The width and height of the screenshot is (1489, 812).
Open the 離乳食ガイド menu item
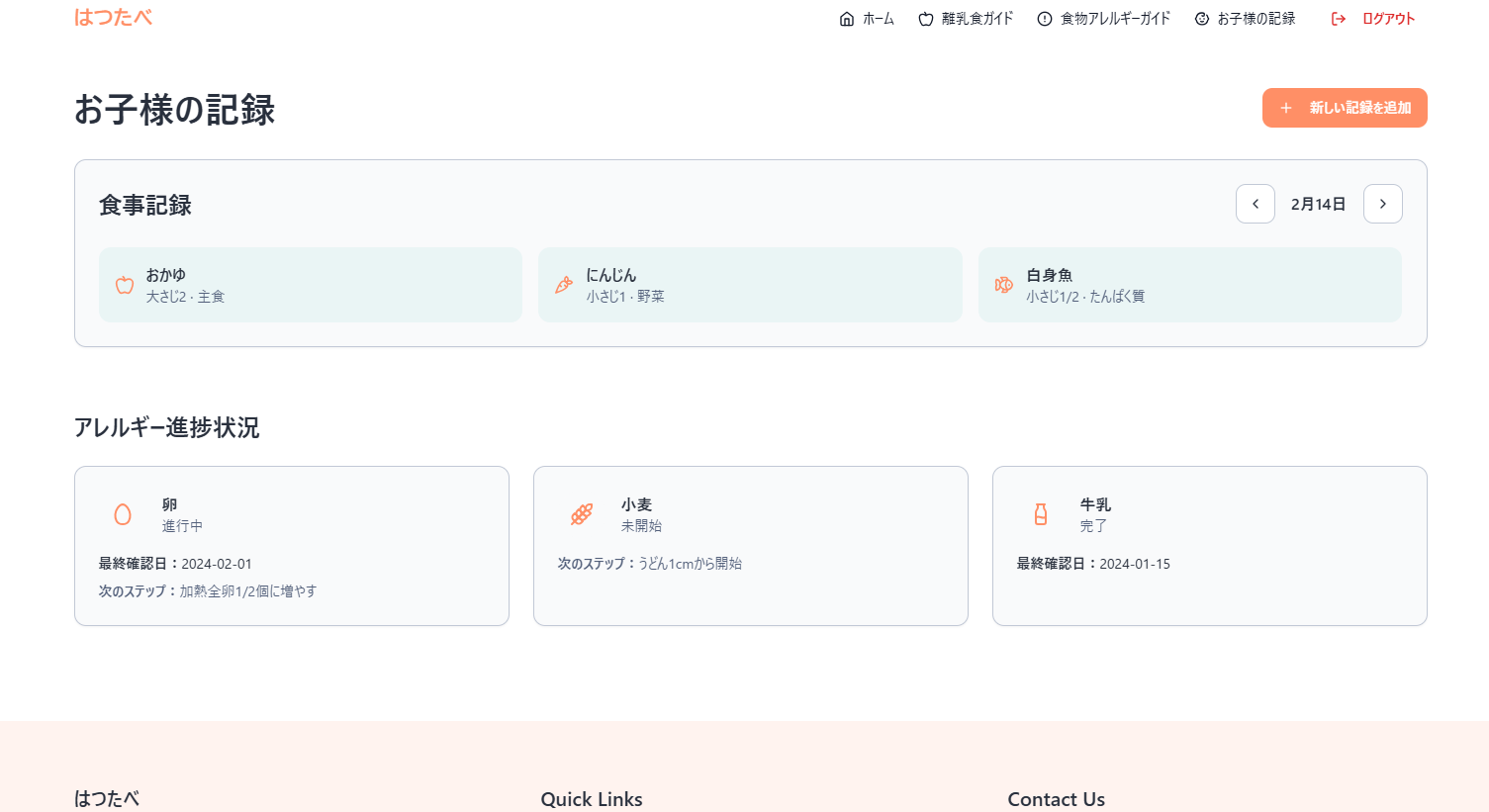(966, 19)
